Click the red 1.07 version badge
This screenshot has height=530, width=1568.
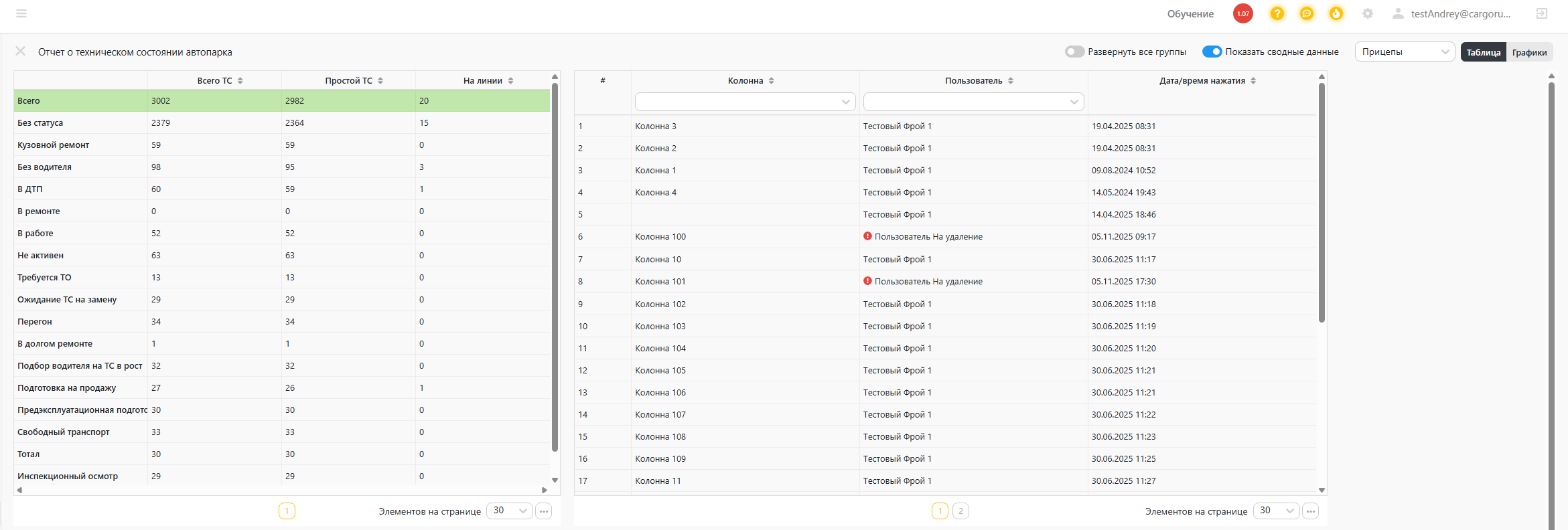pos(1243,13)
